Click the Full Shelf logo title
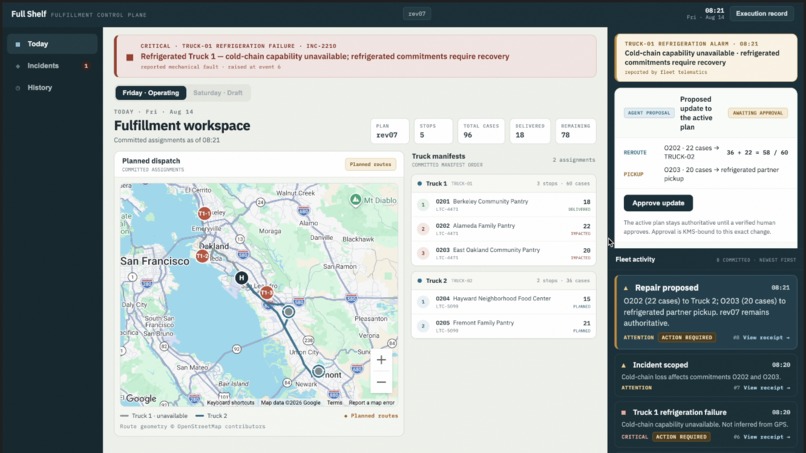Viewport: 806px width, 453px height. (29, 14)
